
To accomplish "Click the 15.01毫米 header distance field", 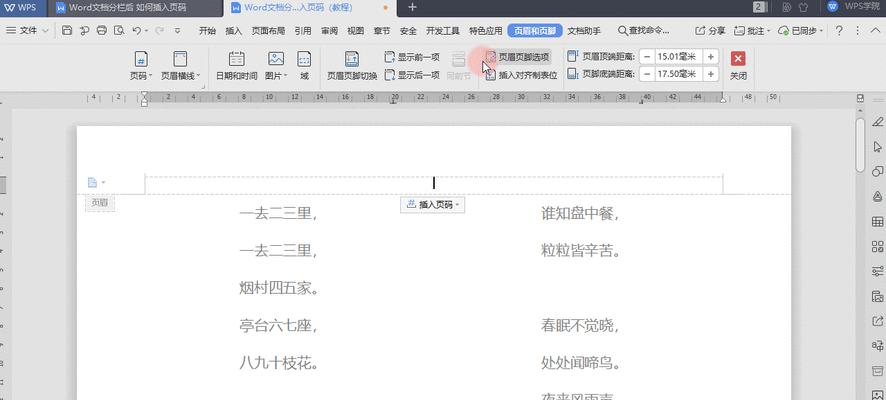I will [678, 56].
